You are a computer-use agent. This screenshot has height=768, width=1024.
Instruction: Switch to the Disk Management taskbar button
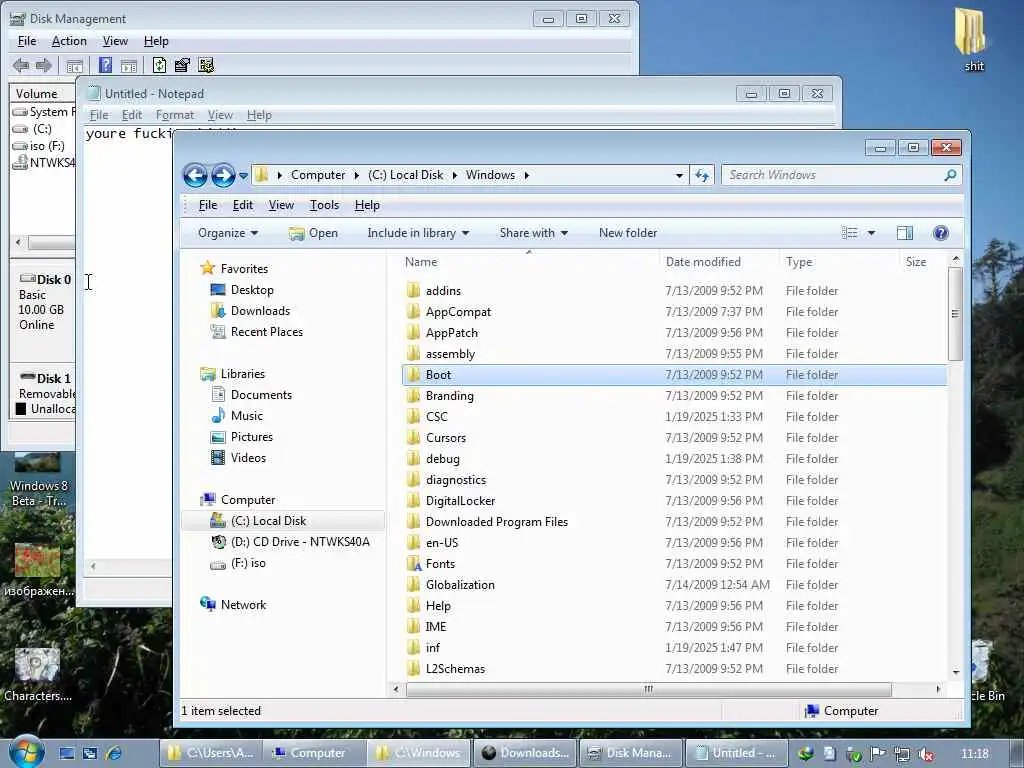[x=630, y=753]
